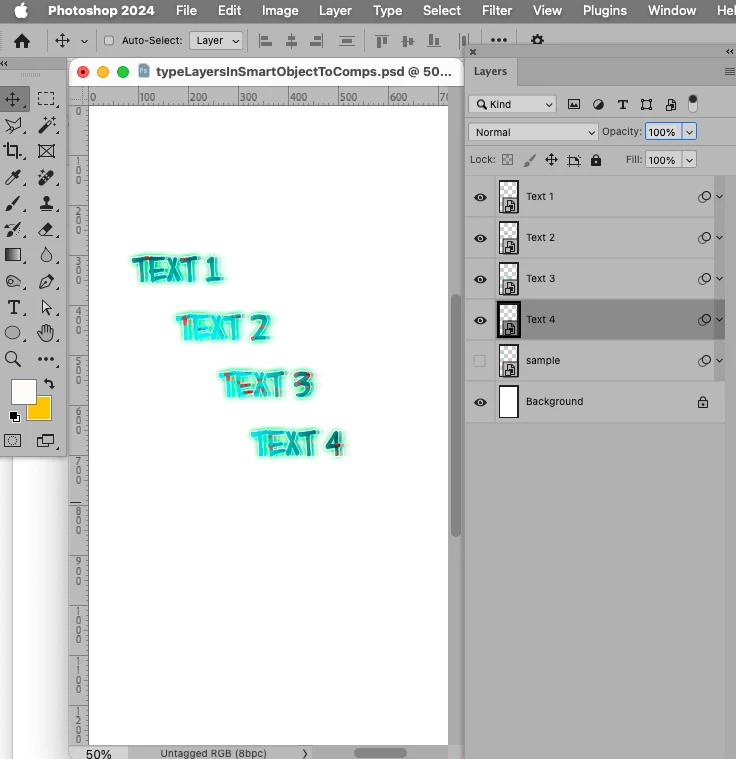
Task: Enable the Auto-Select checkbox
Action: 109,41
